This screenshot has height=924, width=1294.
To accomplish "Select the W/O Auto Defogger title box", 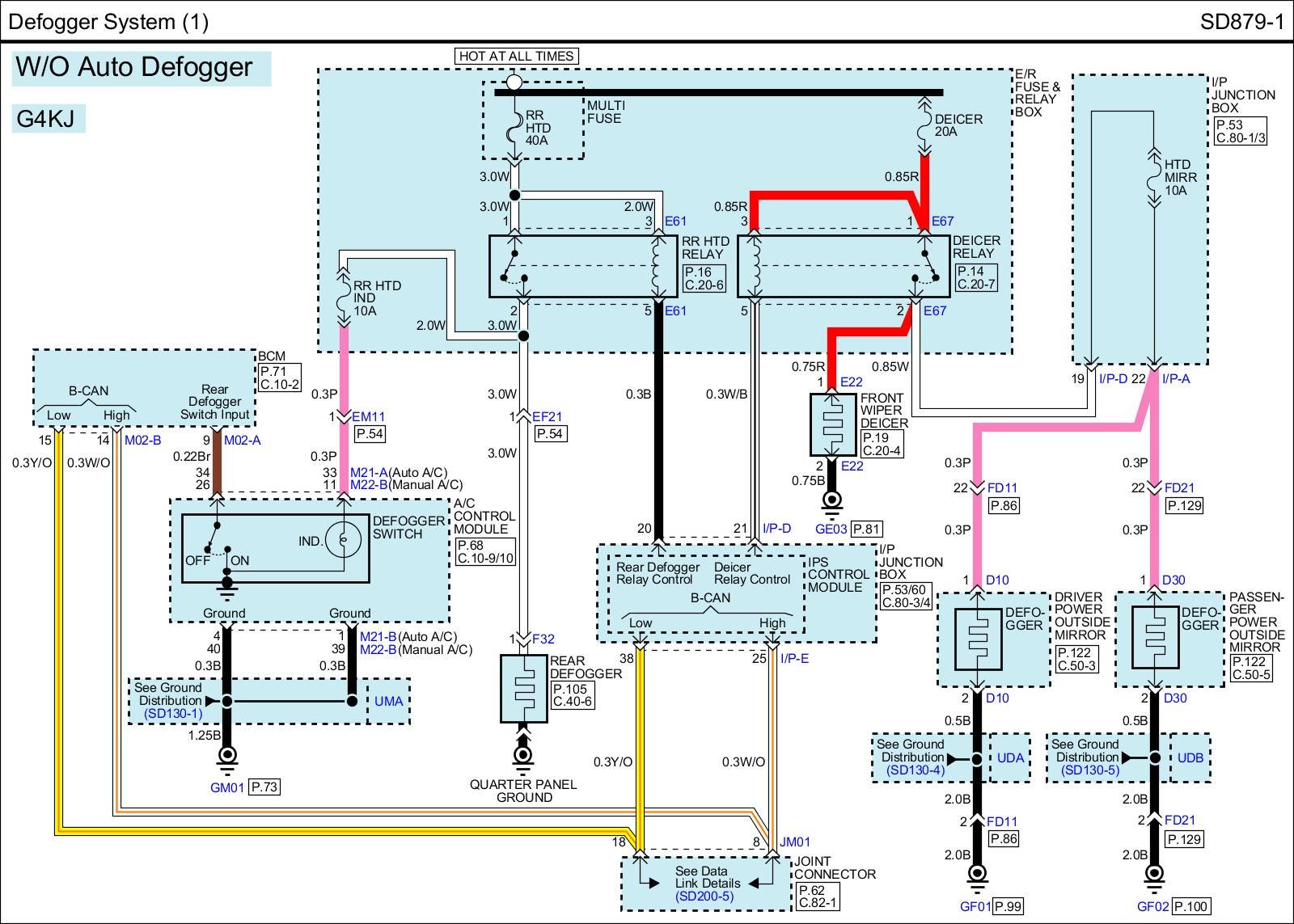I will coord(141,67).
